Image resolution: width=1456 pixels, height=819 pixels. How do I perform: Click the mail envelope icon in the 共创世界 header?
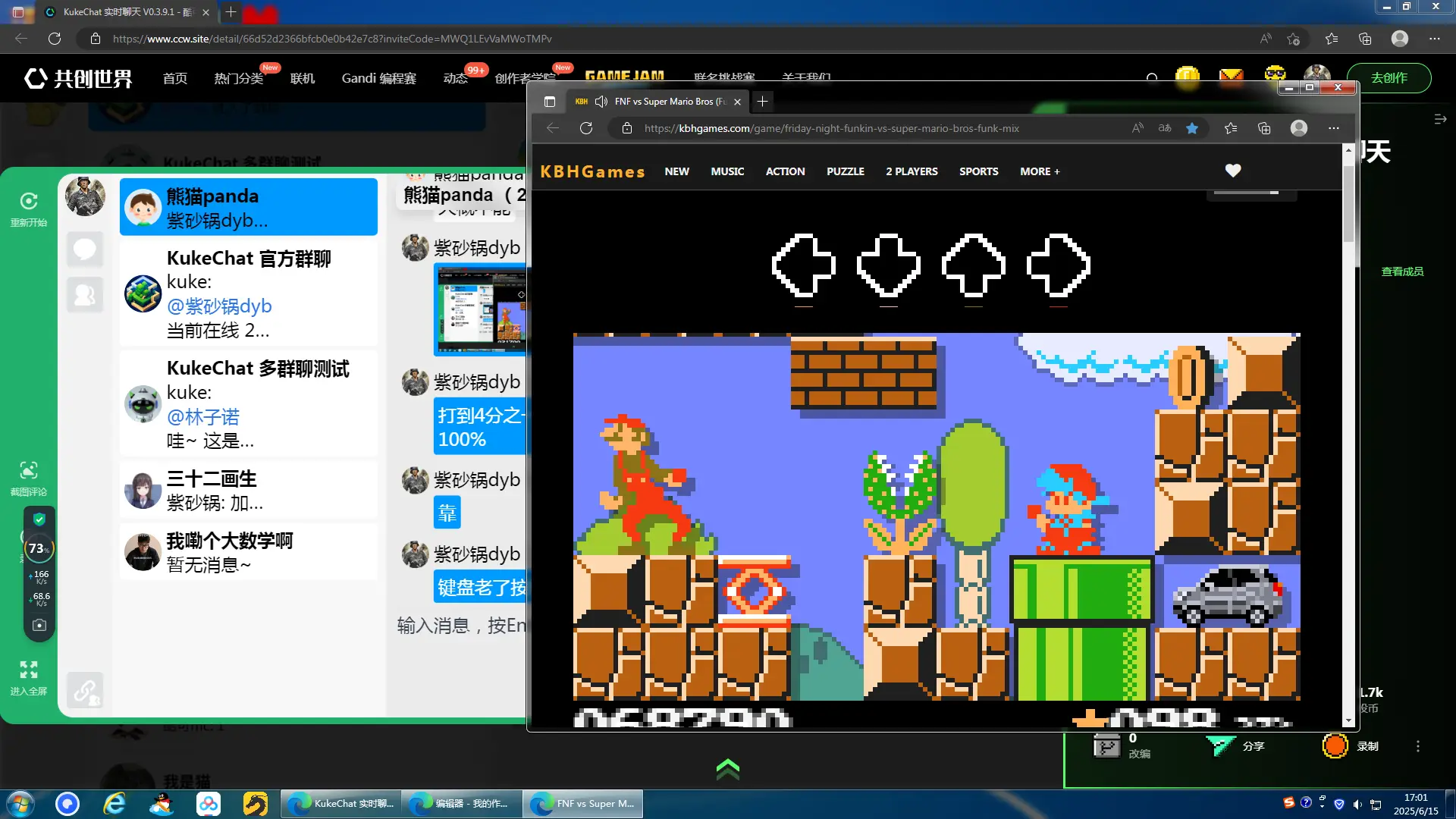click(1232, 75)
